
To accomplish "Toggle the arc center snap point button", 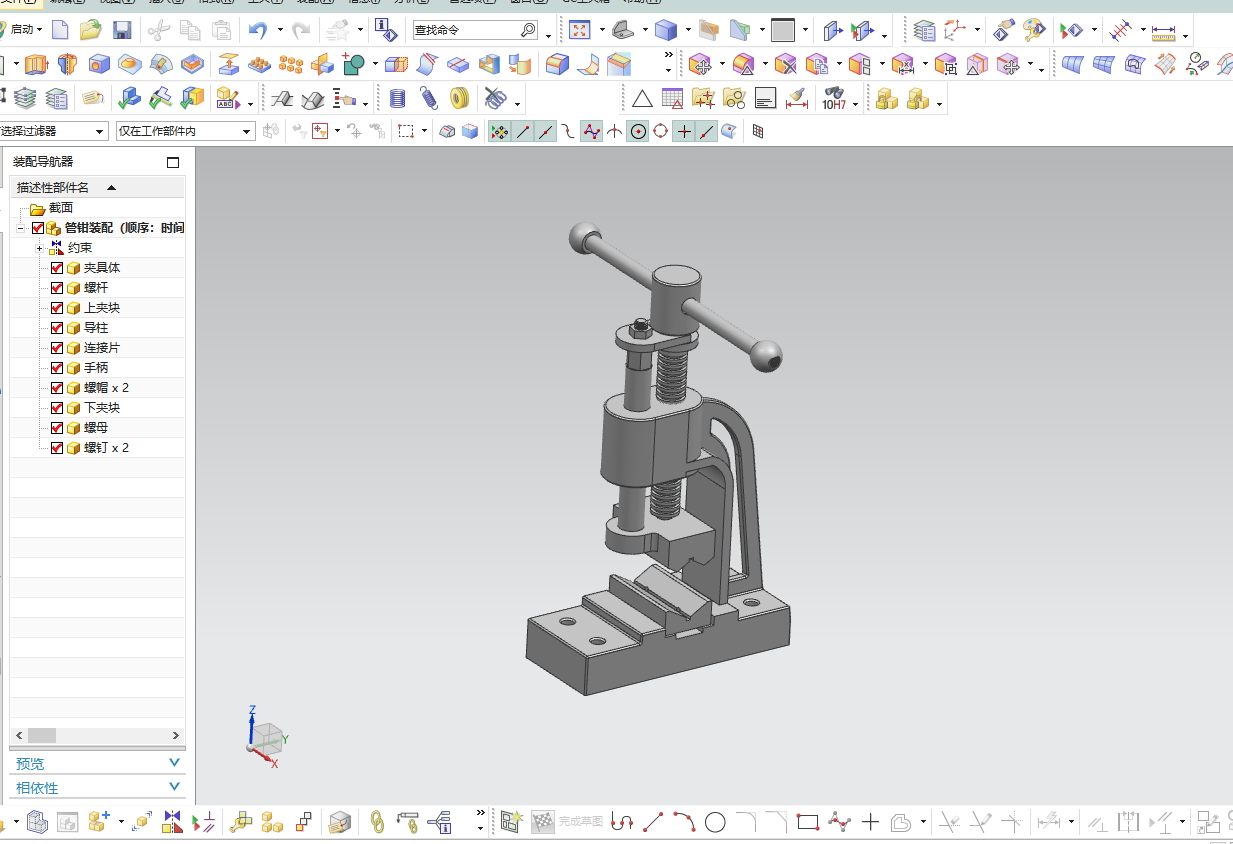I will coord(637,131).
